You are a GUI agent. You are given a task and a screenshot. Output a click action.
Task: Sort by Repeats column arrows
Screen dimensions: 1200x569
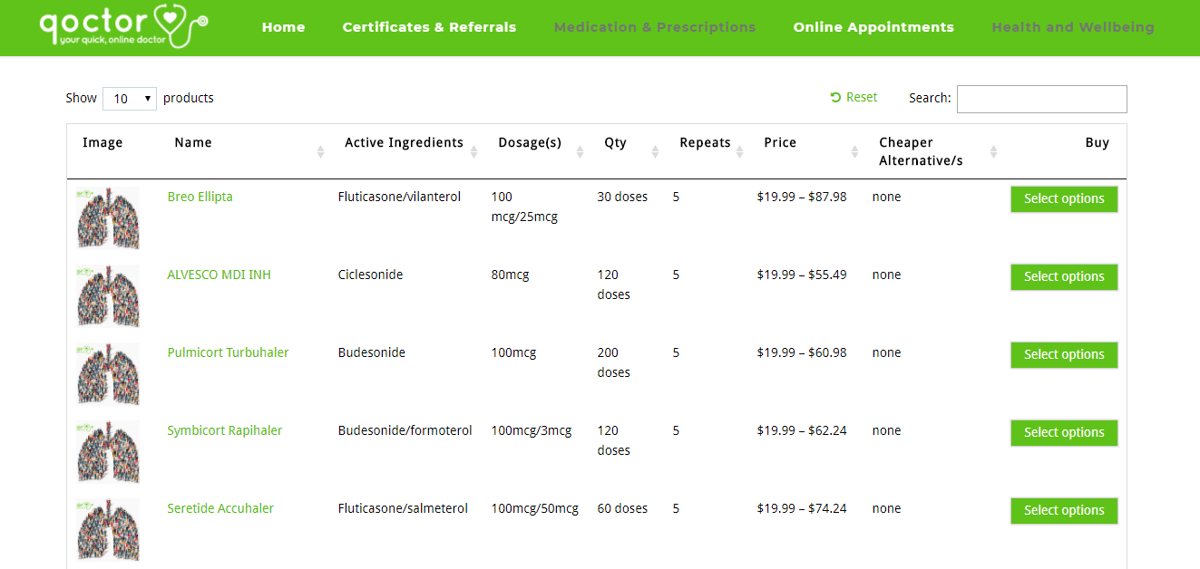tap(739, 151)
